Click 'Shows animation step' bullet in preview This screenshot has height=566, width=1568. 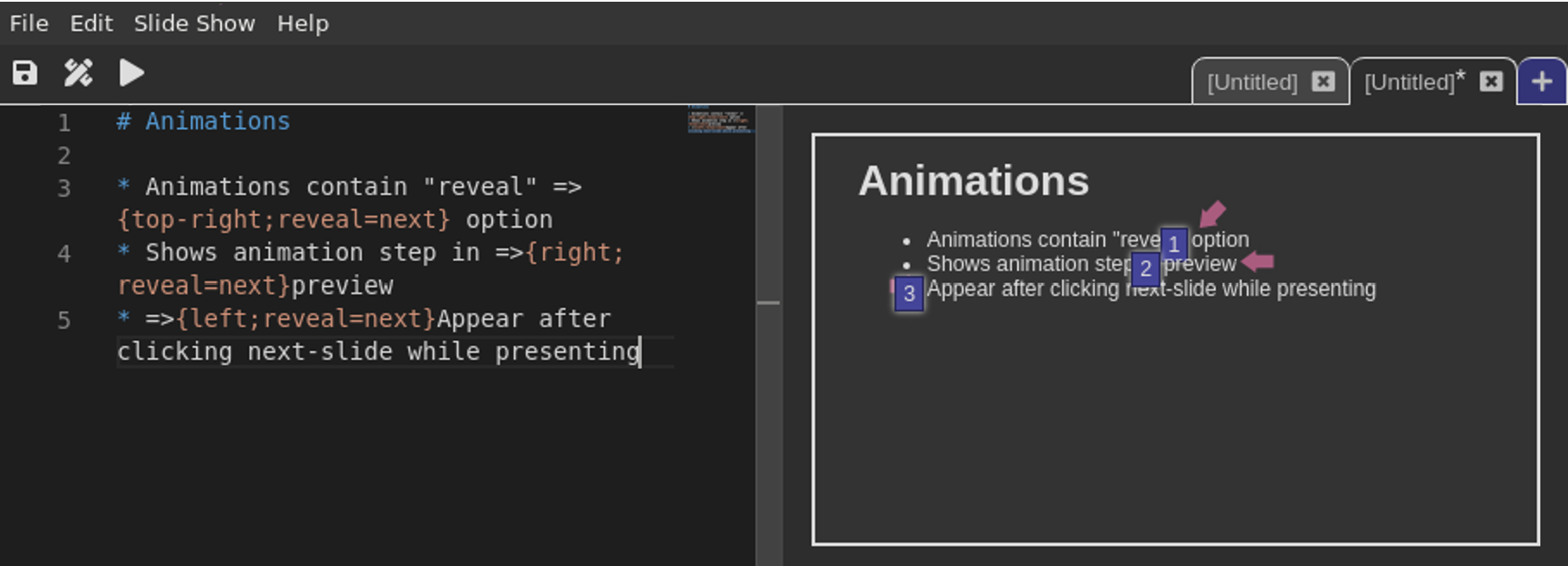coord(1081,263)
